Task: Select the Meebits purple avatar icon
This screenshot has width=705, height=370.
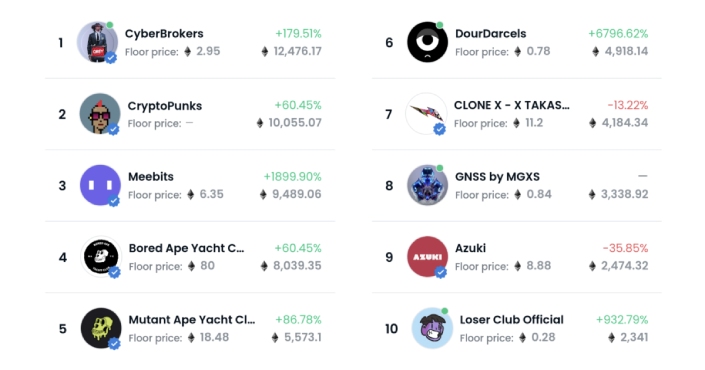Action: coord(100,185)
